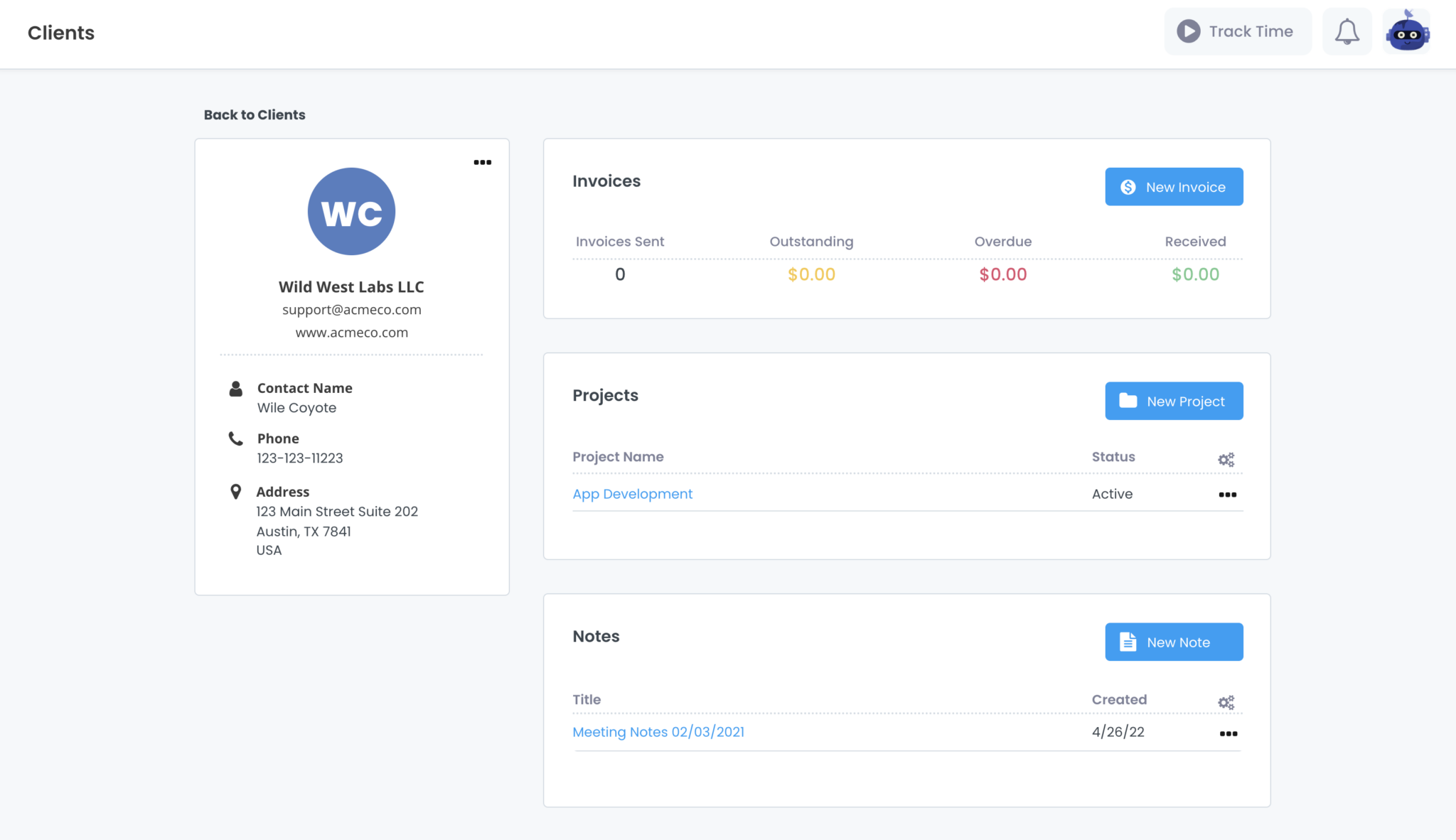The width and height of the screenshot is (1456, 840).
Task: Click the document icon on New Note
Action: pyautogui.click(x=1128, y=641)
